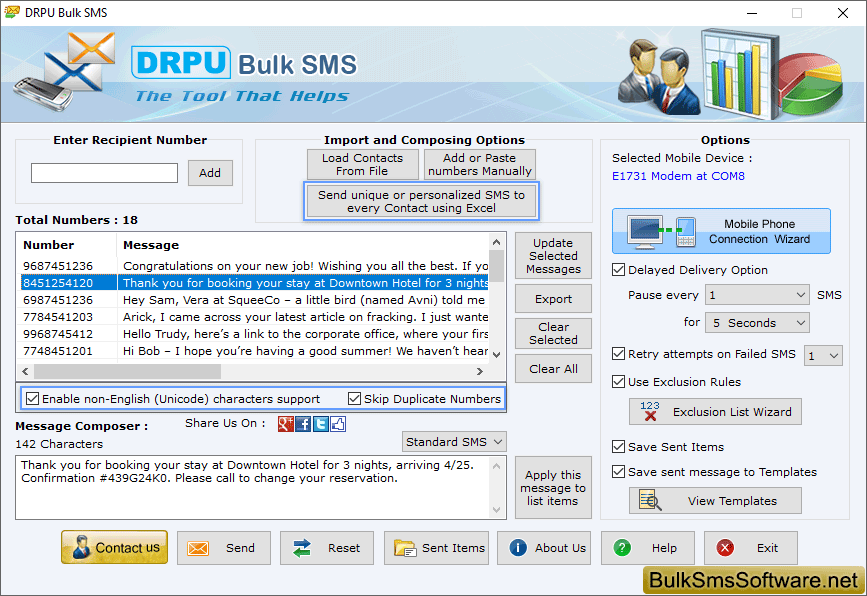867x596 pixels.
Task: Click the envelope icon on Send button
Action: click(198, 548)
